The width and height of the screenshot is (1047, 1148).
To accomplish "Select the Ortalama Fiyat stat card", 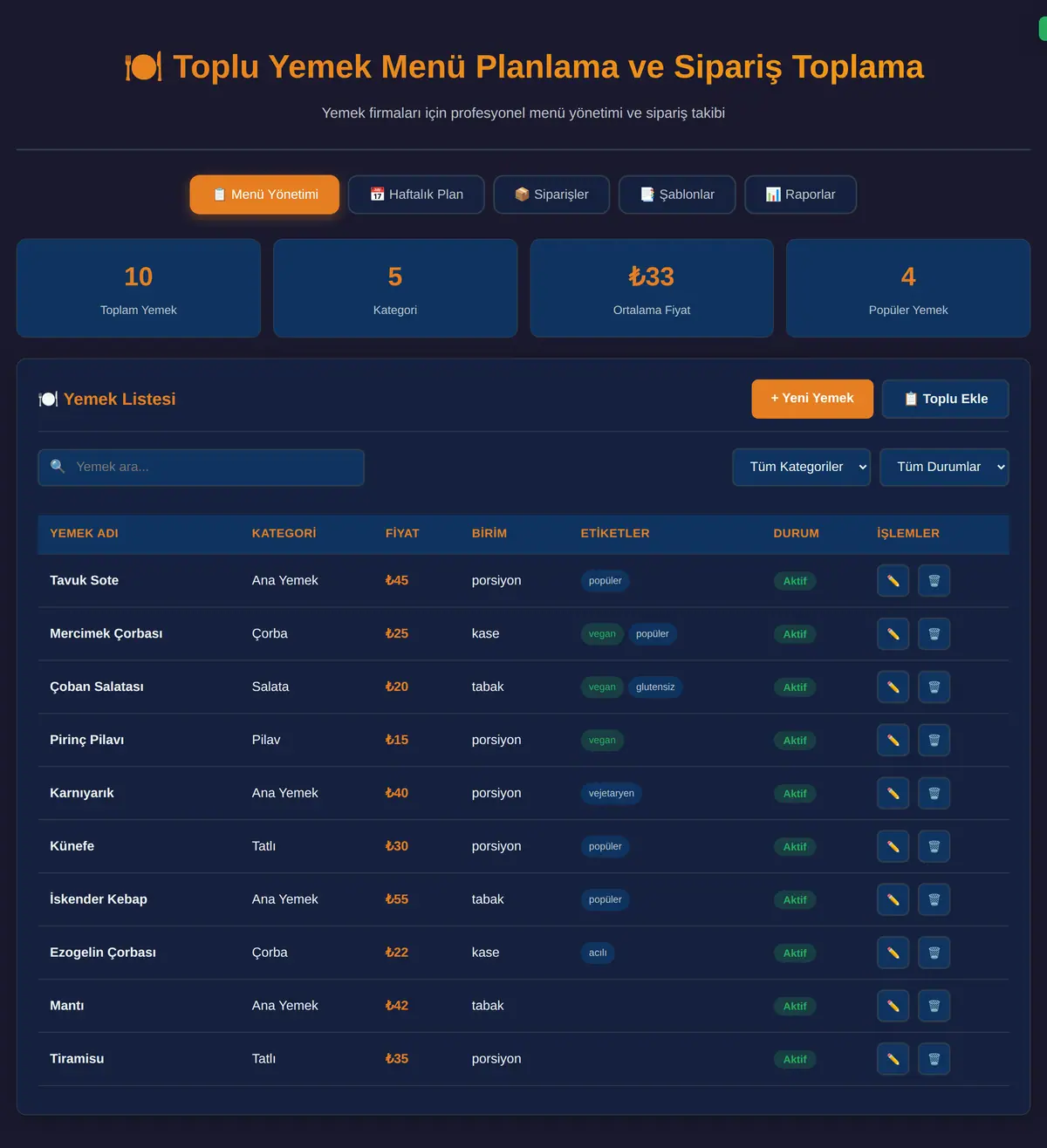I will click(x=652, y=289).
